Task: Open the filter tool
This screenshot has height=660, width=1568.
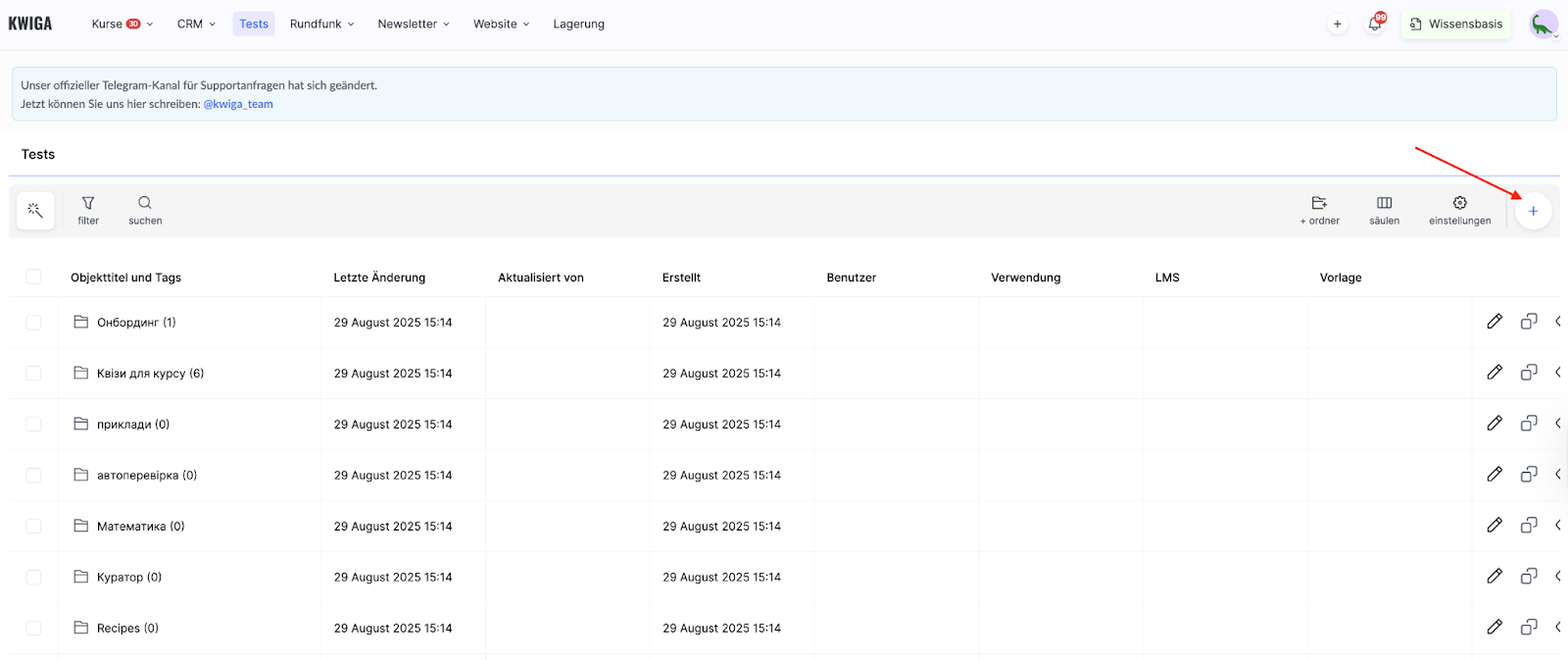Action: pyautogui.click(x=88, y=210)
